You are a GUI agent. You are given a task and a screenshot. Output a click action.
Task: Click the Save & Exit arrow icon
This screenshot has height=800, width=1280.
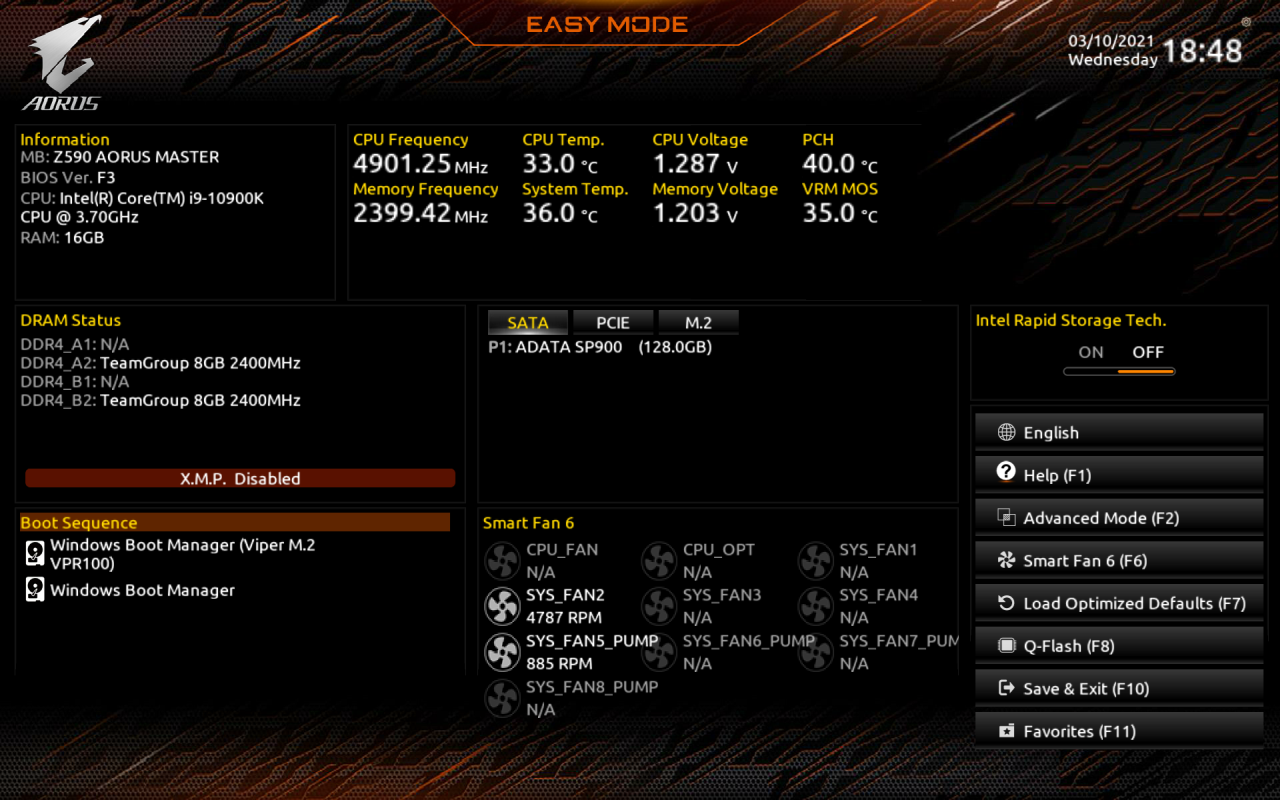pyautogui.click(x=1007, y=688)
